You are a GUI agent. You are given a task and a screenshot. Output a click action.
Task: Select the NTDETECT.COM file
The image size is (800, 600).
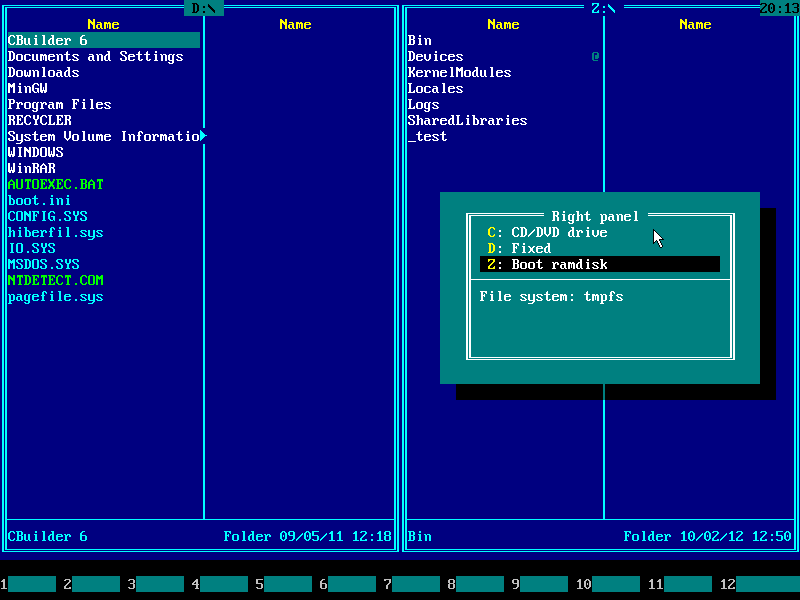point(56,280)
